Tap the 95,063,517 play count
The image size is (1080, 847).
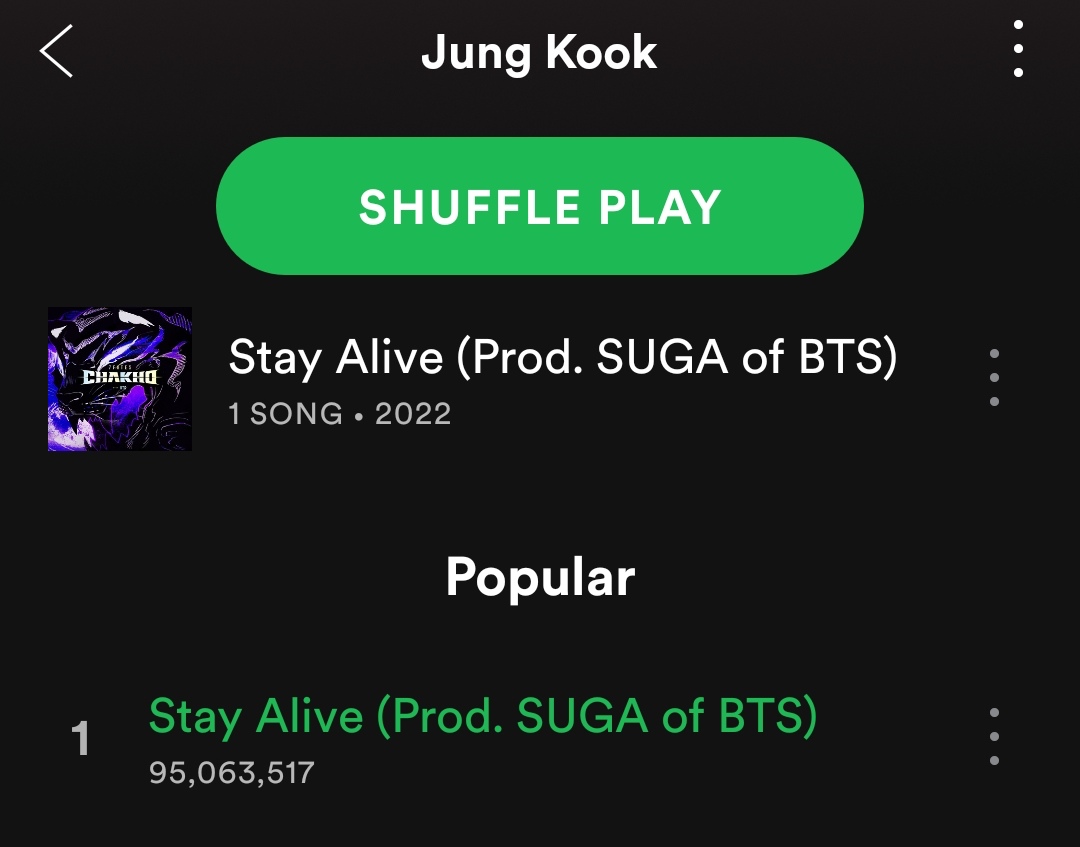click(x=231, y=773)
